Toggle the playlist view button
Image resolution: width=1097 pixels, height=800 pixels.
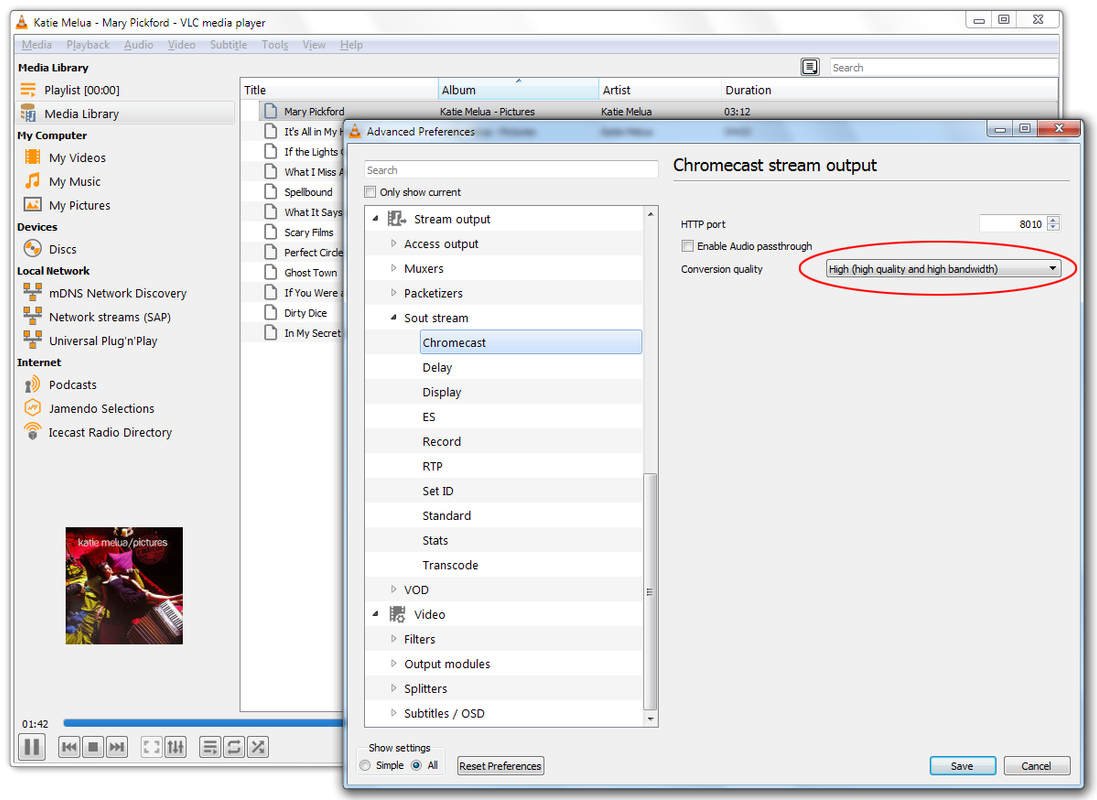pyautogui.click(x=210, y=748)
